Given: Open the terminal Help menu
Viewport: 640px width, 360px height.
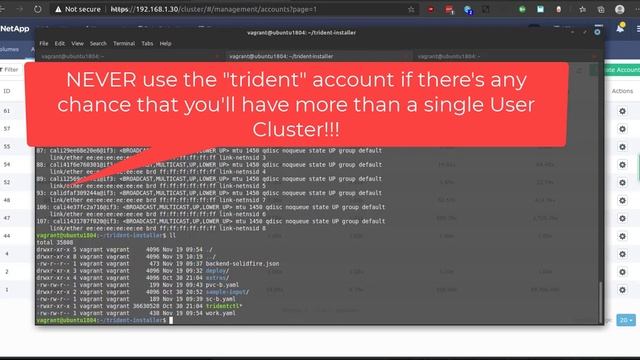Looking at the screenshot, I should [x=165, y=43].
